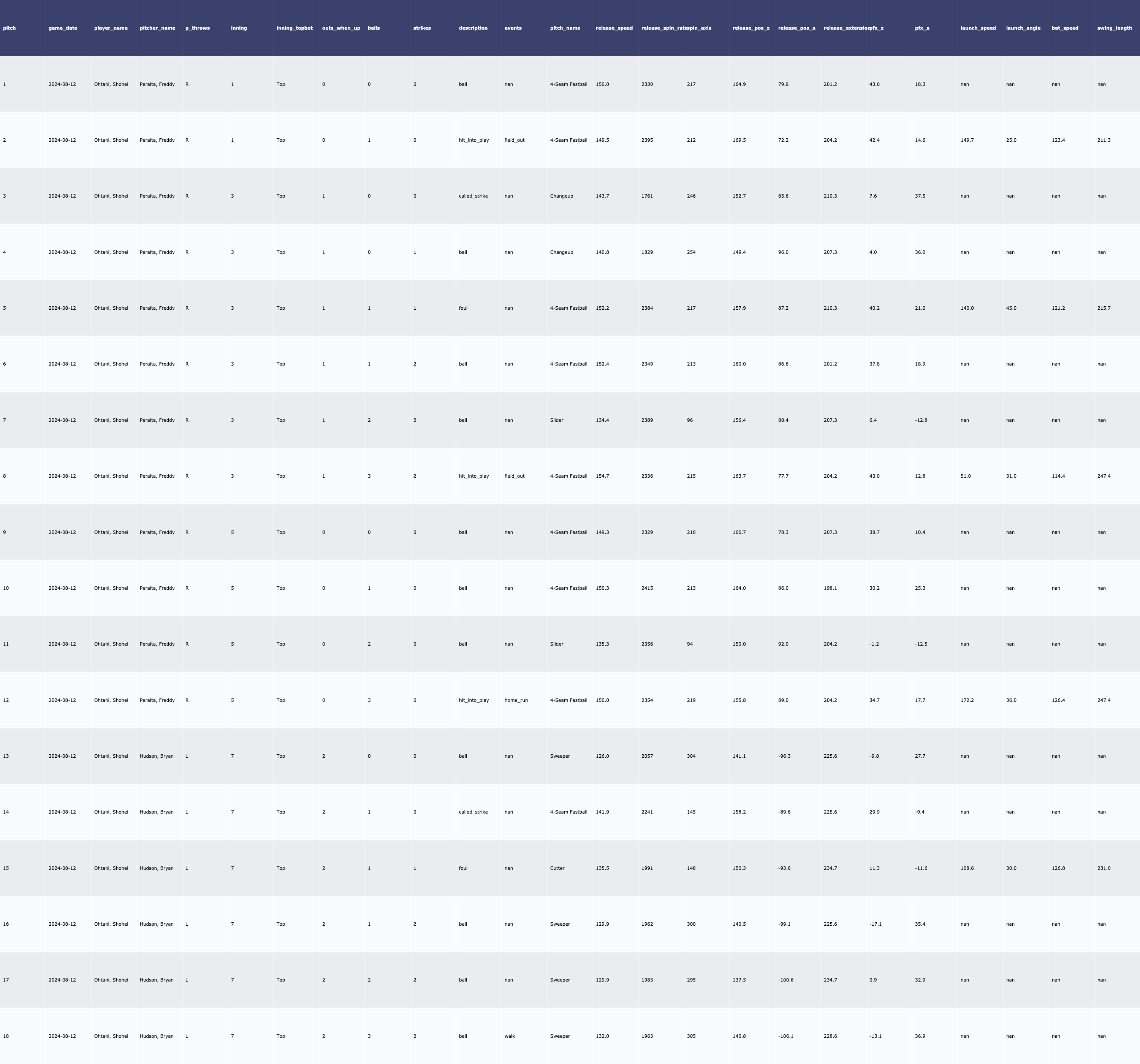Select the pitch number 7 cell
The width and height of the screenshot is (1140, 1064).
pos(5,420)
